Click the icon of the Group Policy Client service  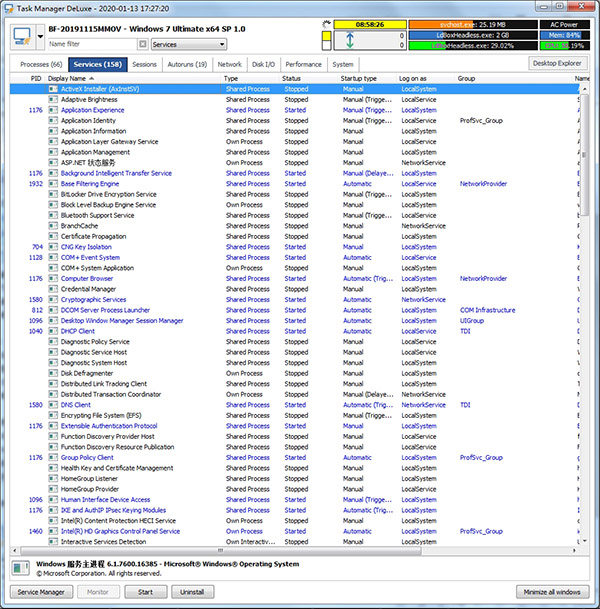(53, 458)
